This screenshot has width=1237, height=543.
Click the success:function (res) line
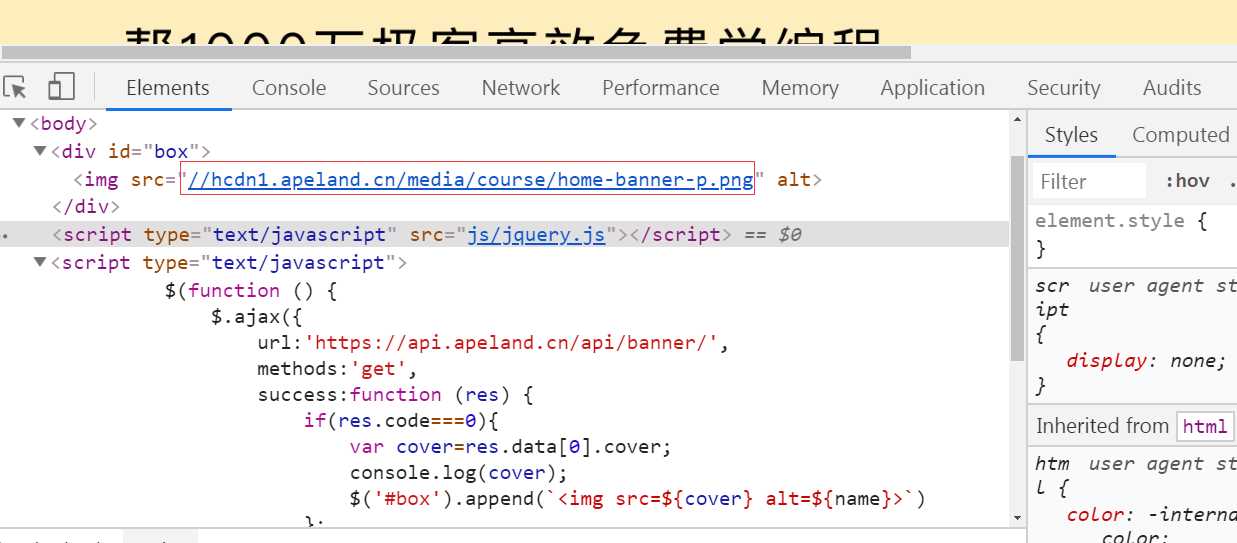[x=395, y=395]
